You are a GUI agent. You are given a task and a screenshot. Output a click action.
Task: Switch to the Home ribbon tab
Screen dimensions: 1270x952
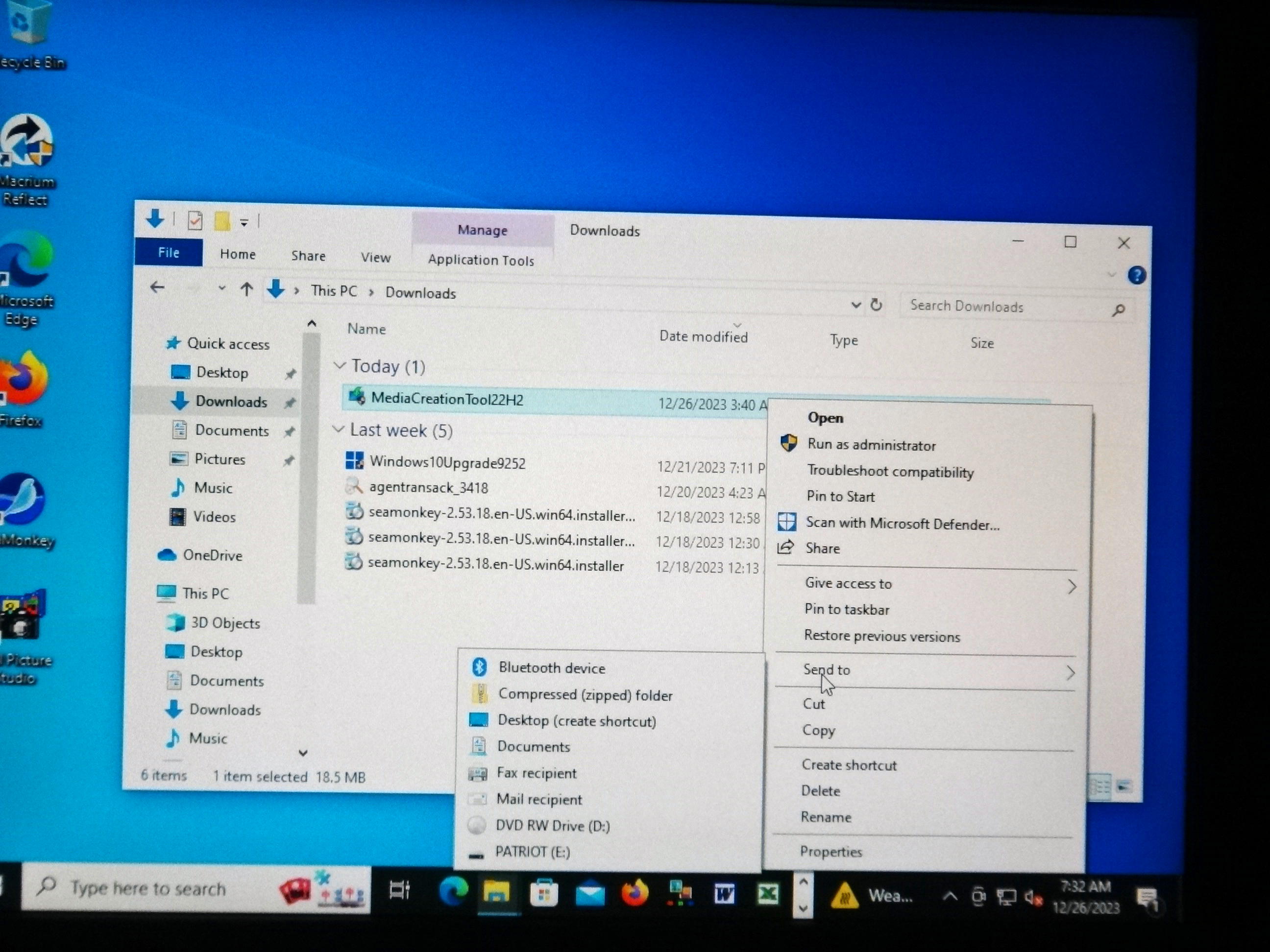238,254
